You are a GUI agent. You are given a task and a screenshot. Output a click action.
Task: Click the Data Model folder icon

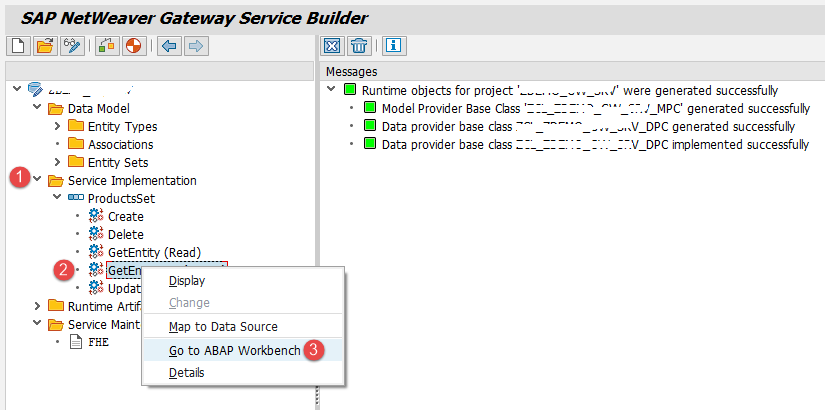(56, 109)
